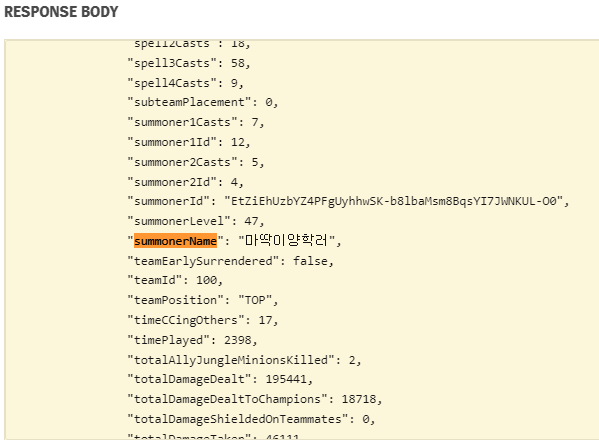The image size is (599, 440).
Task: Select the "timePlayed": 2398 line
Action: click(192, 340)
